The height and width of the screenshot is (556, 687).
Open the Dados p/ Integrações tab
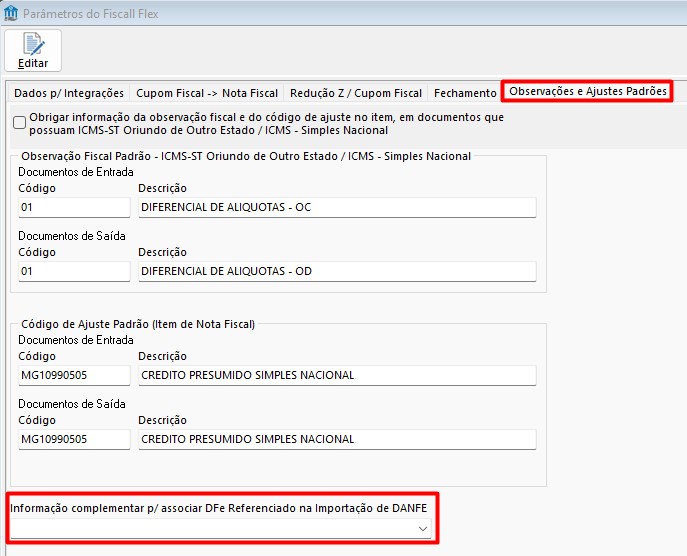[x=69, y=93]
